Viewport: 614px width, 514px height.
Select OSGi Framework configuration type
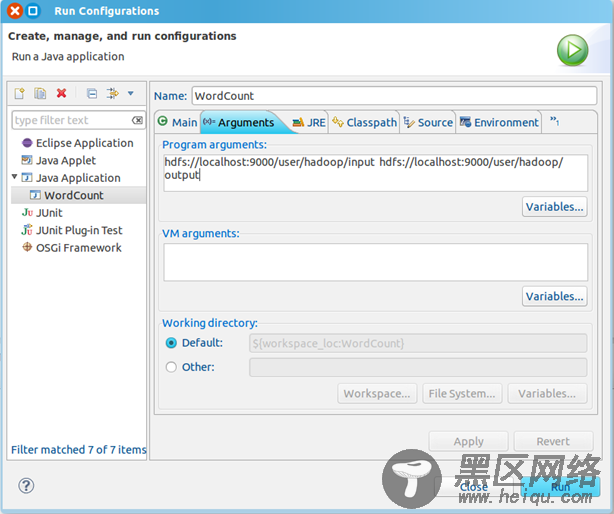[x=79, y=248]
